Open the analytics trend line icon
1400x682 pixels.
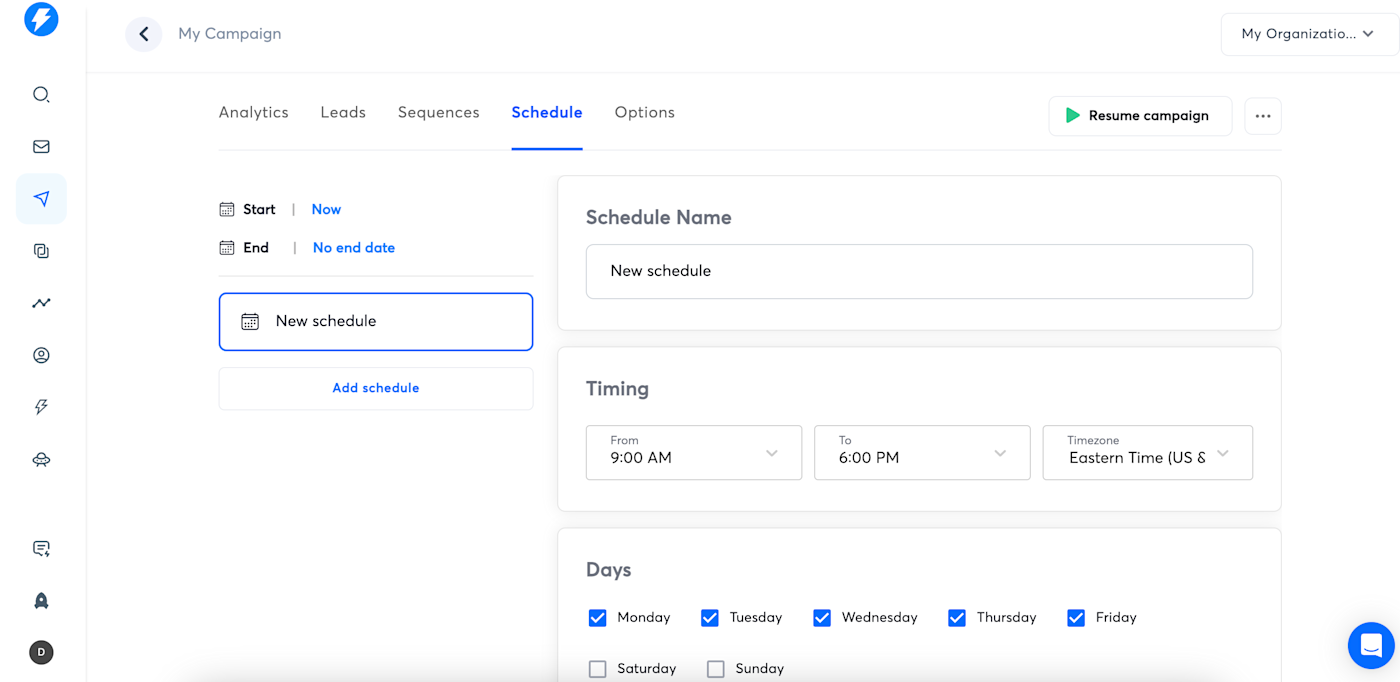41,303
